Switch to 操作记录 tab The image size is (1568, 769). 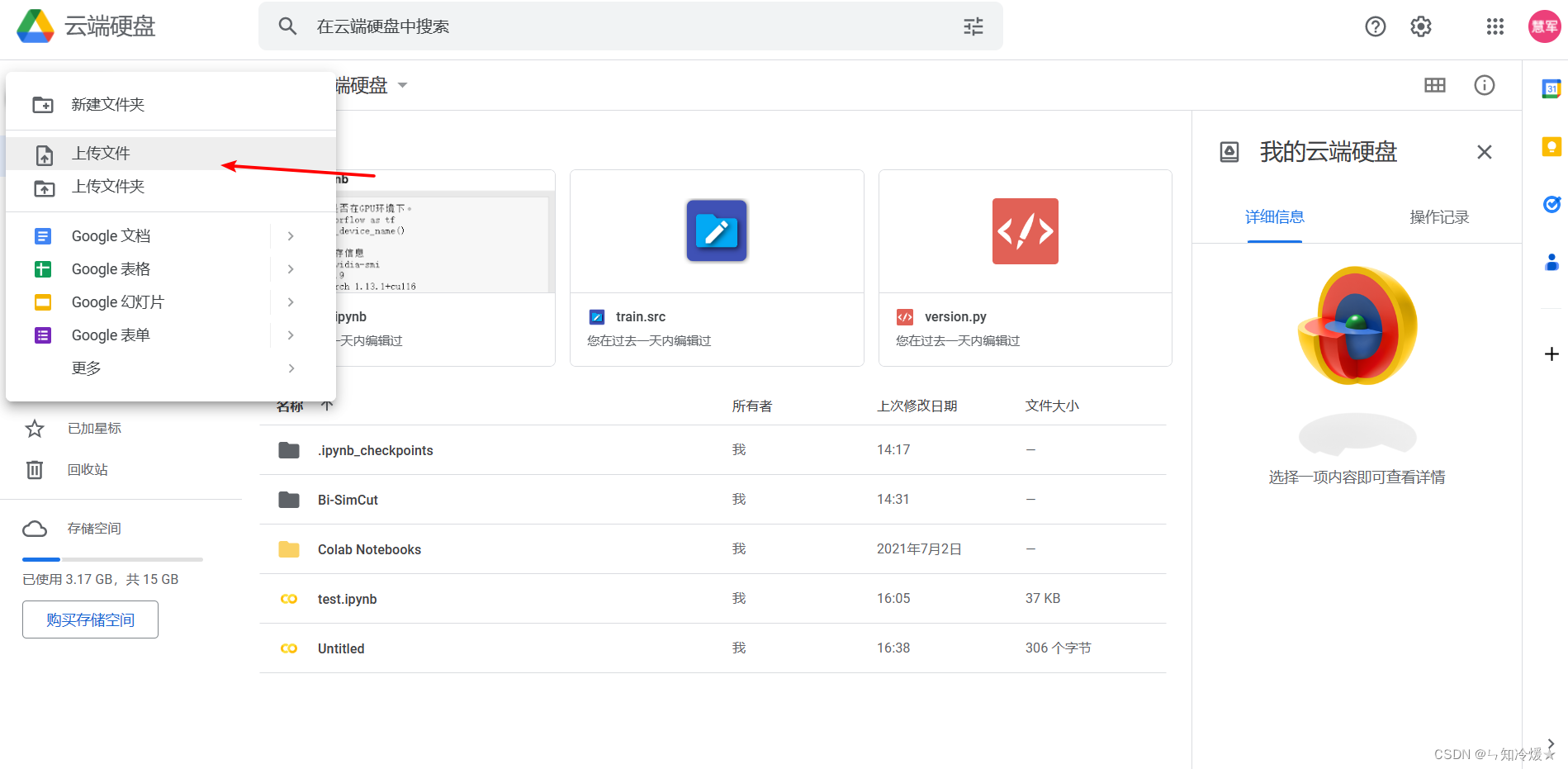click(1439, 217)
